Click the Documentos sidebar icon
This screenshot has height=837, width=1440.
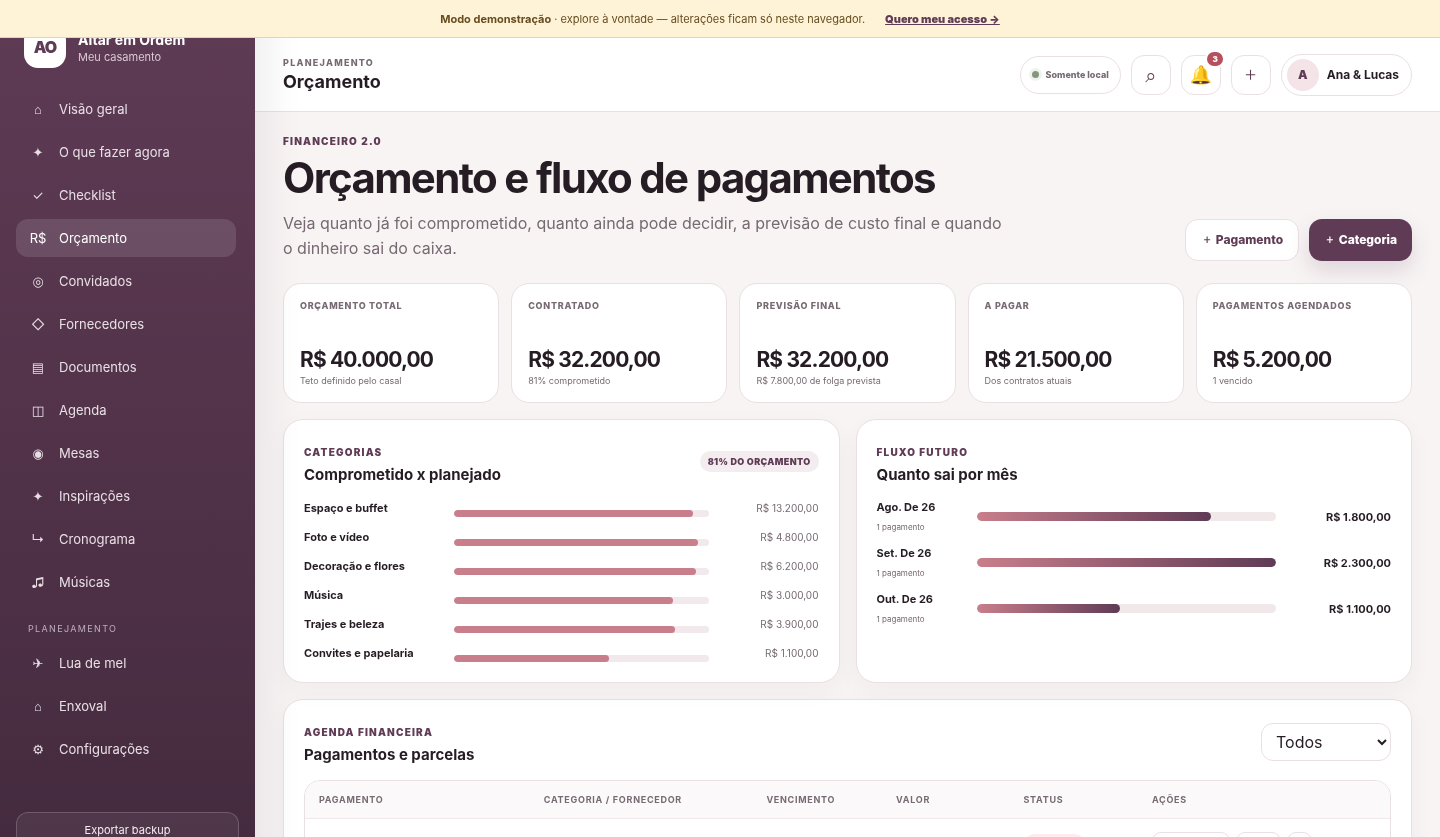tap(38, 368)
